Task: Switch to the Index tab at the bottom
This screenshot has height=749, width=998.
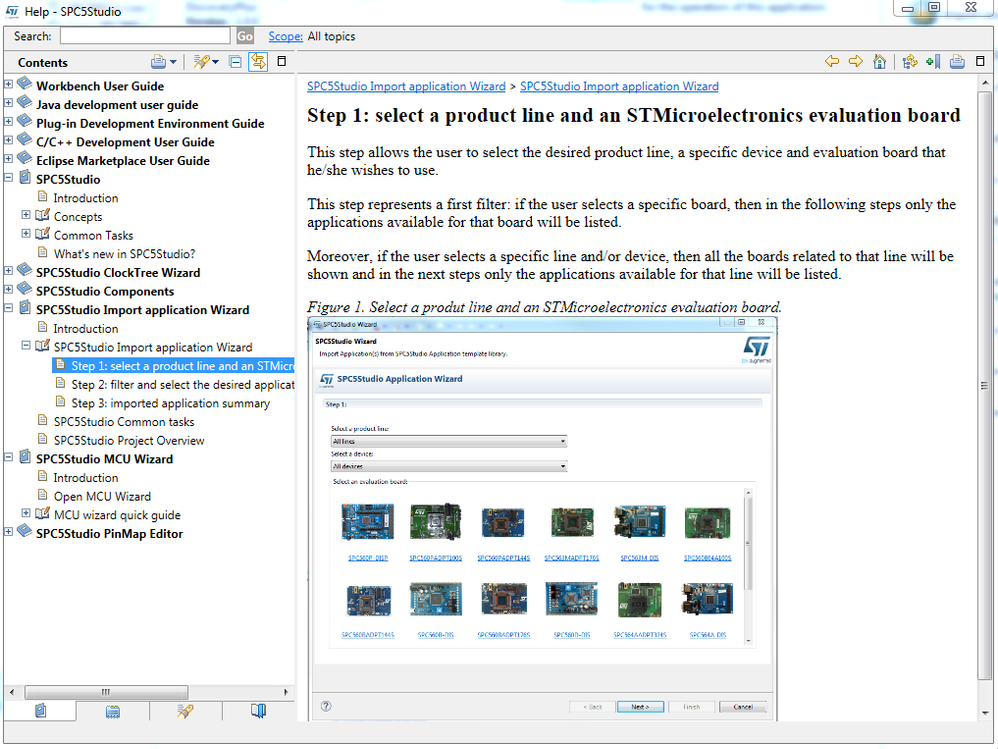Action: tap(113, 711)
